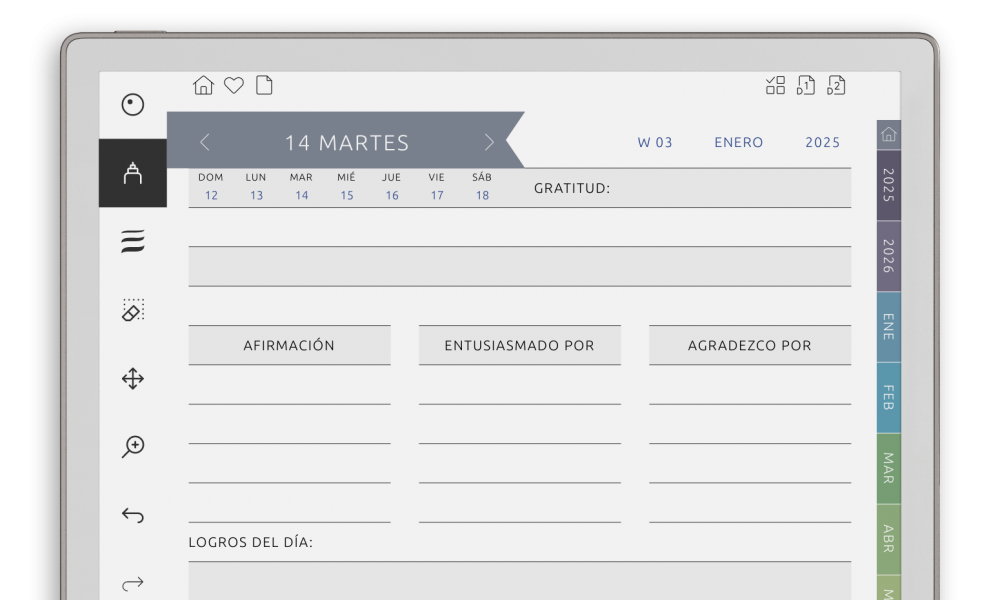1000x600 pixels.
Task: Jump to Thursday 16 in week strip
Action: point(392,195)
